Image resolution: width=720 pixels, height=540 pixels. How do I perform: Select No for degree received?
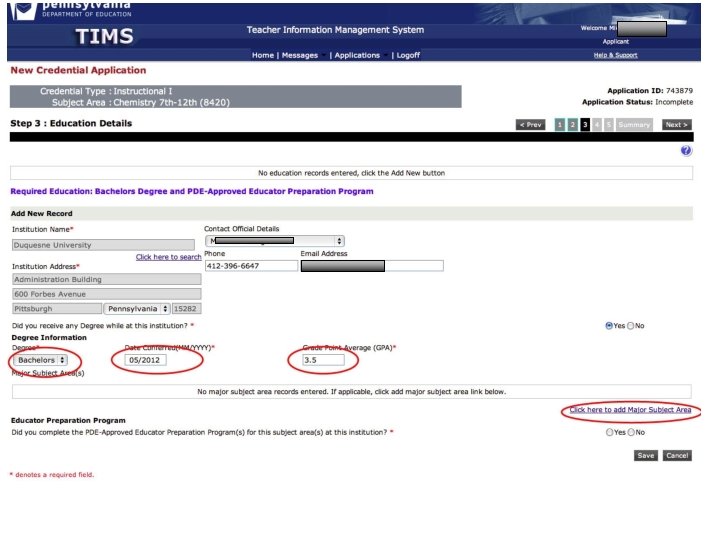[x=630, y=326]
